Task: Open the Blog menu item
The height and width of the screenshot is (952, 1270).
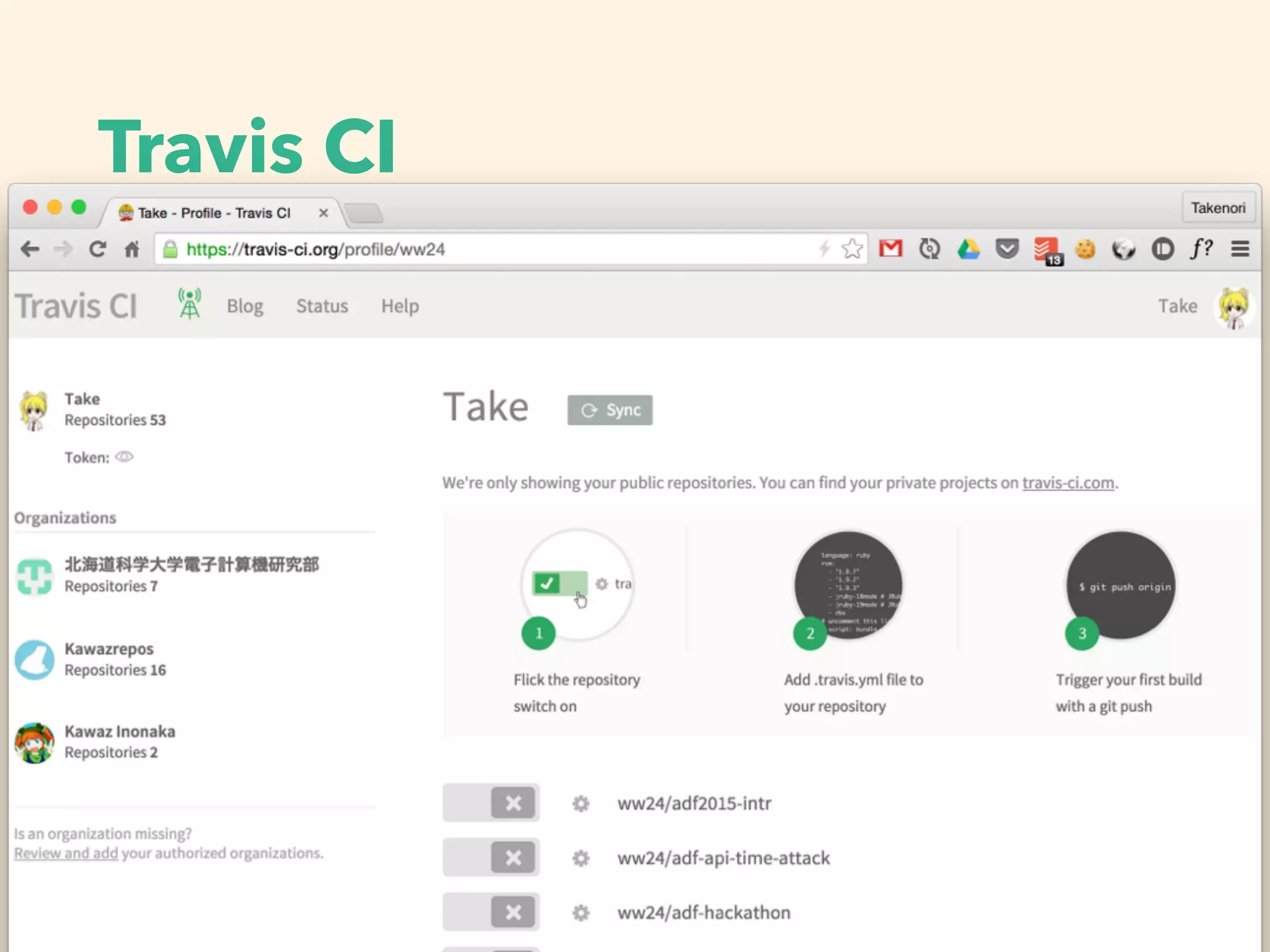Action: pos(245,306)
